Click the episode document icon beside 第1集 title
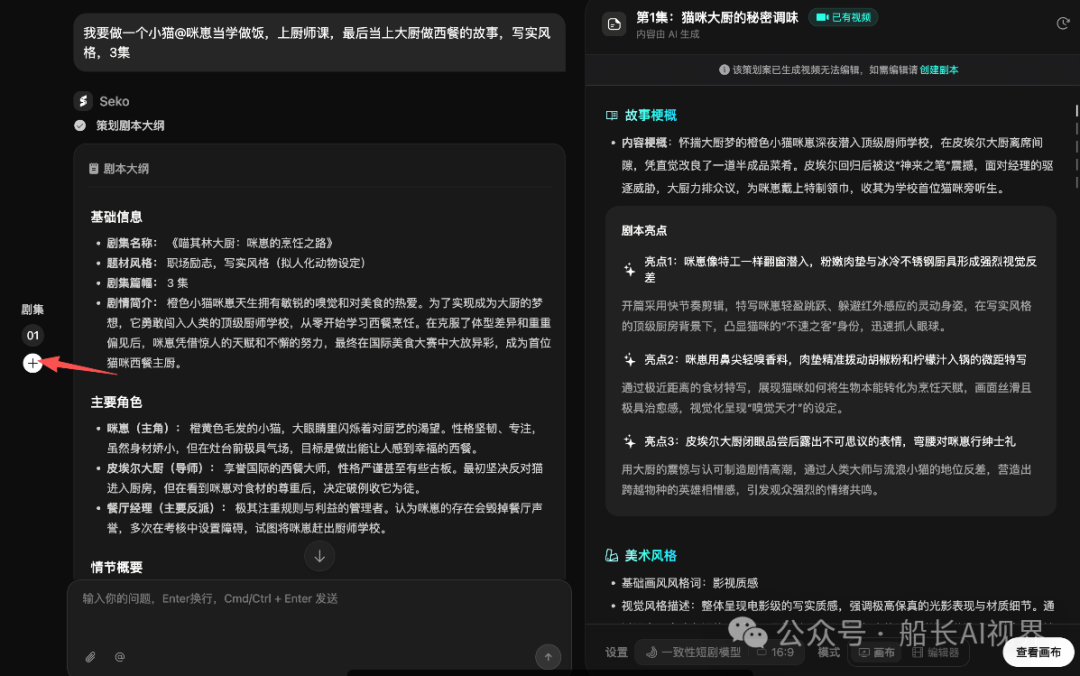 click(614, 24)
